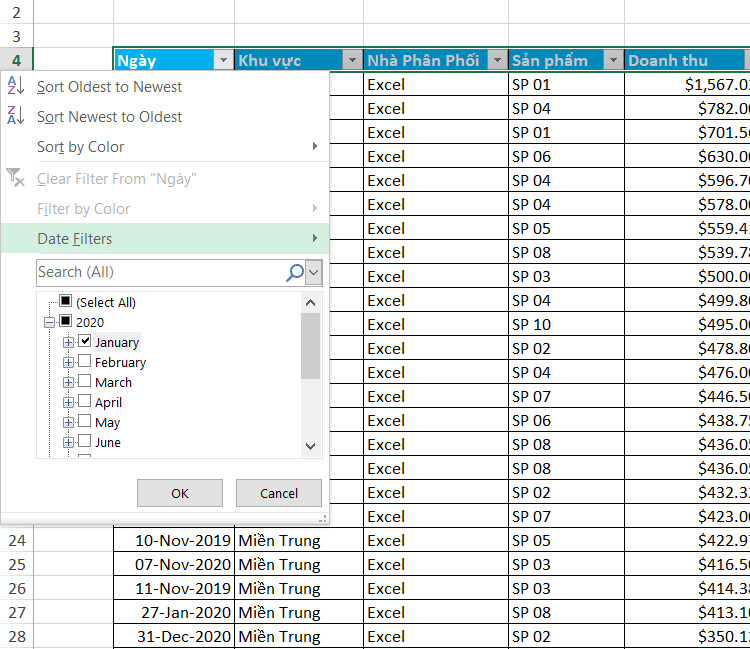Check the May checkbox
The width and height of the screenshot is (750, 649).
(x=85, y=421)
